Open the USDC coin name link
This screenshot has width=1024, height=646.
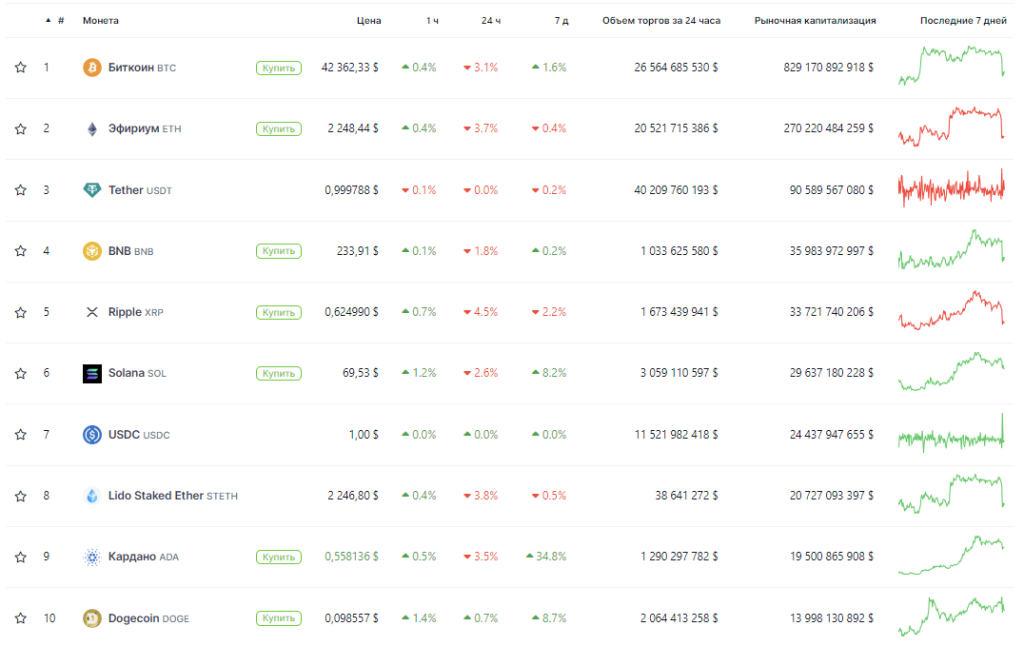point(138,434)
